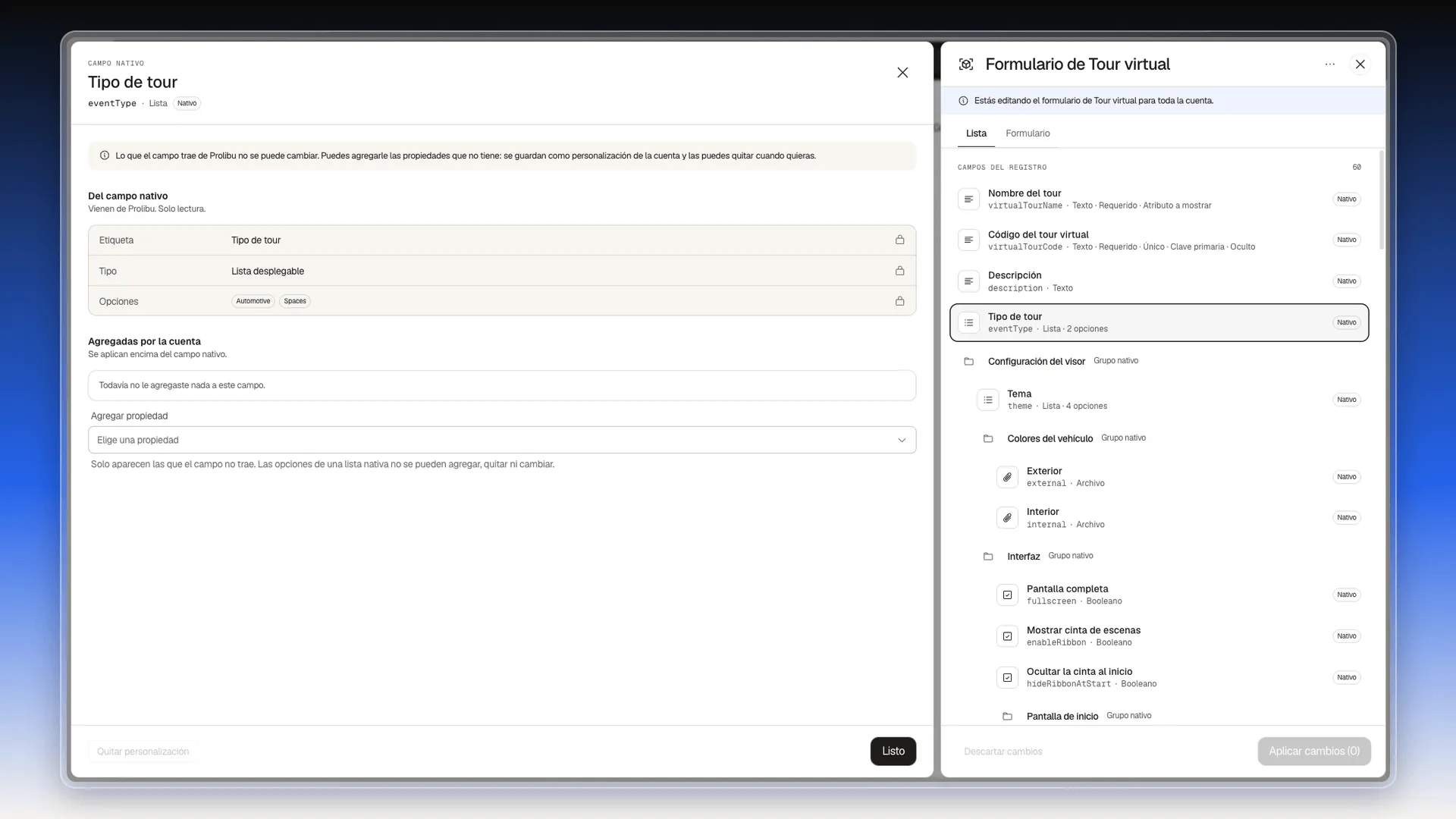
Task: Open the Elige una propiedad dropdown
Action: click(x=502, y=440)
